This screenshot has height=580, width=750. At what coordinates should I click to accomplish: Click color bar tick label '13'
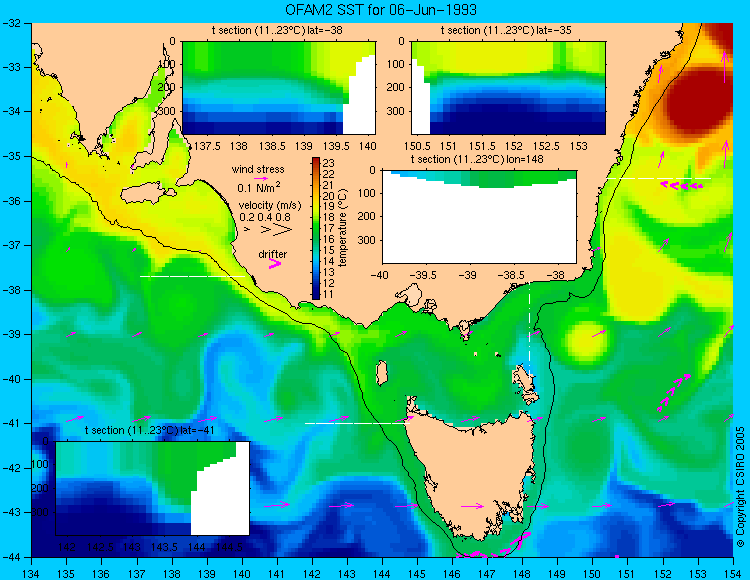(329, 272)
